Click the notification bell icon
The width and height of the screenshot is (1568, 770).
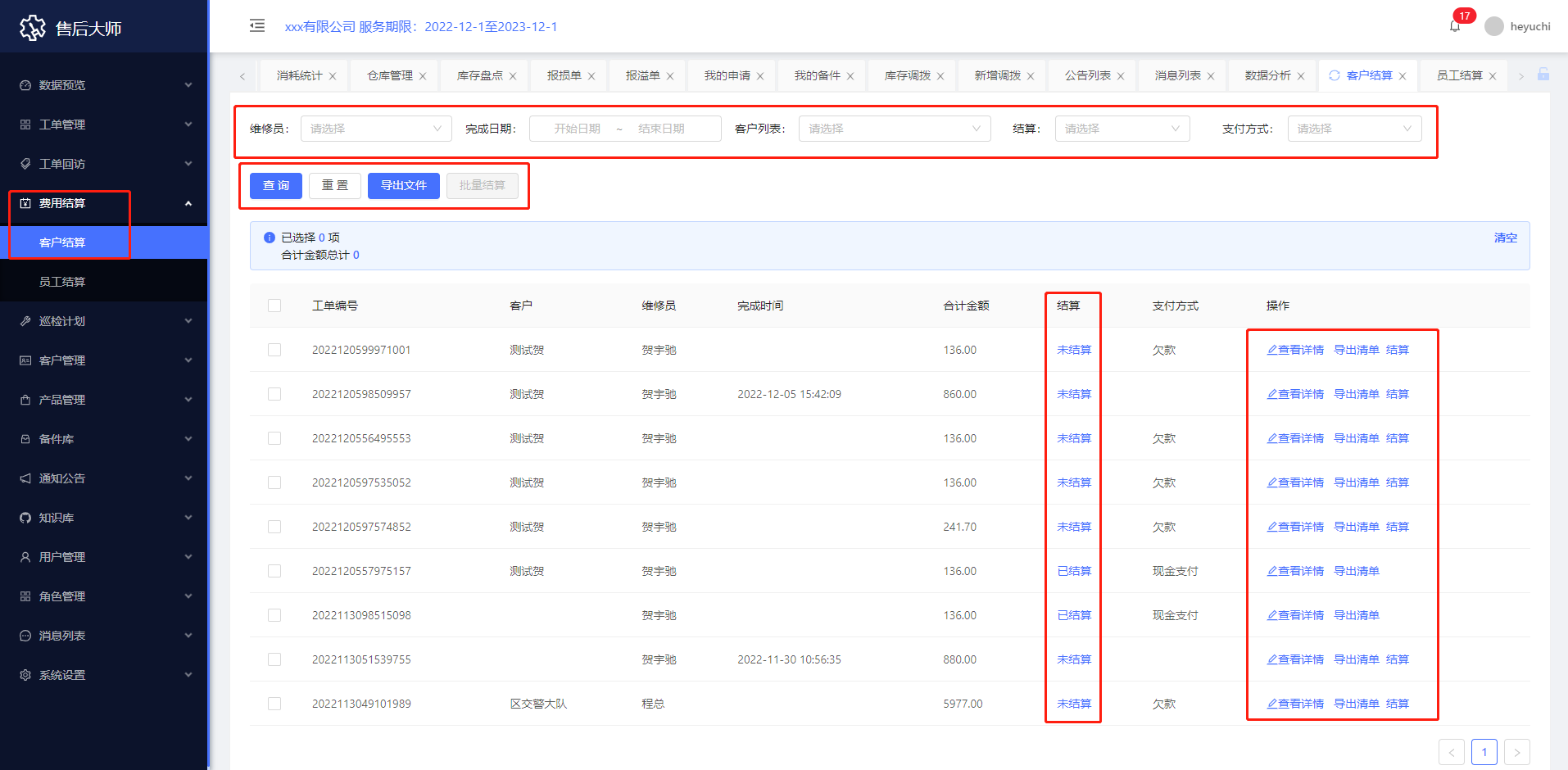coord(1455,26)
